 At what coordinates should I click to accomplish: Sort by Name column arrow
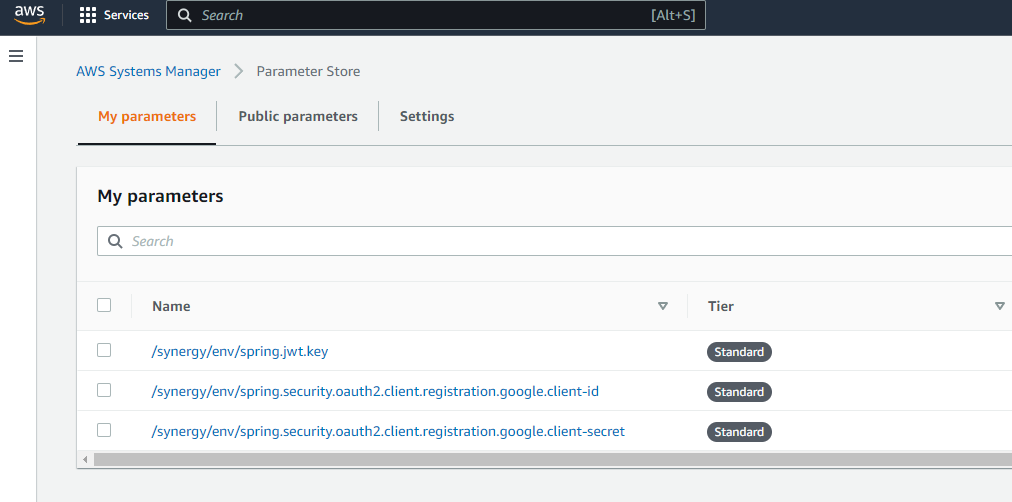point(662,306)
